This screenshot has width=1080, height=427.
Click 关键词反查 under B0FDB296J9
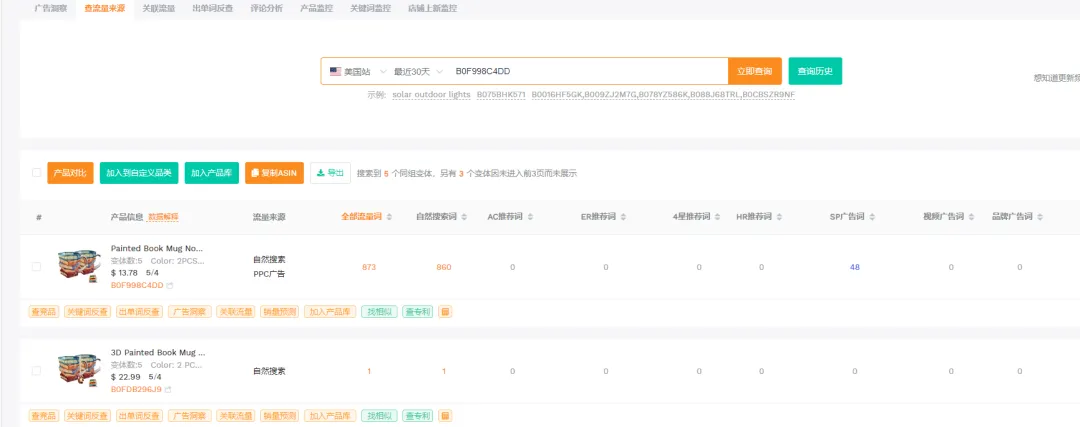(87, 416)
